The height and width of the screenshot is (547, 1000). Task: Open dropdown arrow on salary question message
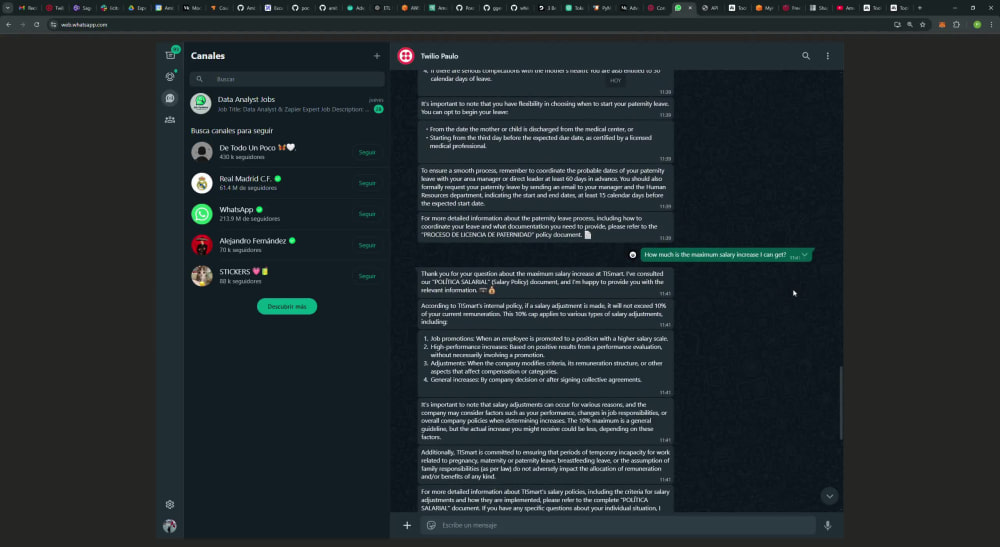[x=805, y=254]
